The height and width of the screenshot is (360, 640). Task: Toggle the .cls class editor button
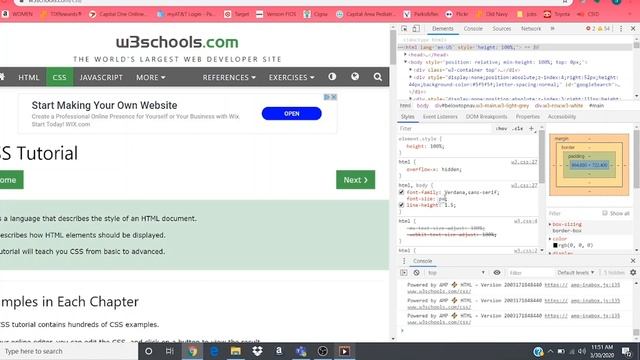[x=518, y=129]
